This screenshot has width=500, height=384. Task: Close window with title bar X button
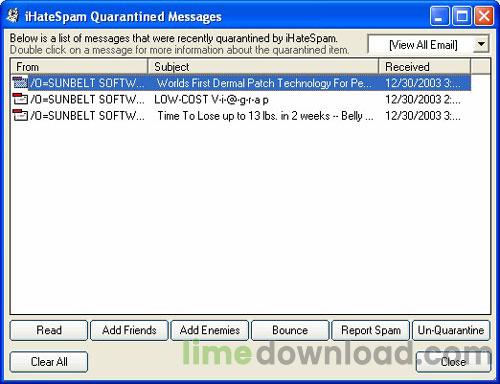484,16
